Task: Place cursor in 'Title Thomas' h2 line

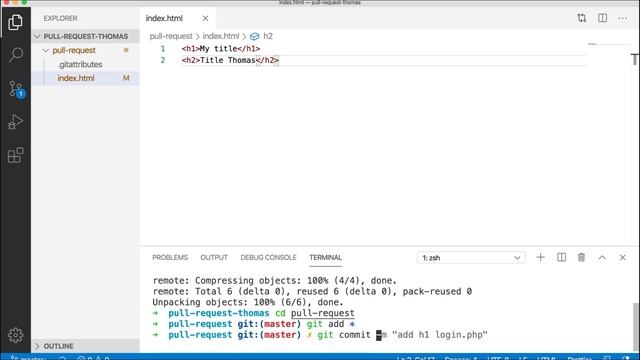Action: point(230,60)
